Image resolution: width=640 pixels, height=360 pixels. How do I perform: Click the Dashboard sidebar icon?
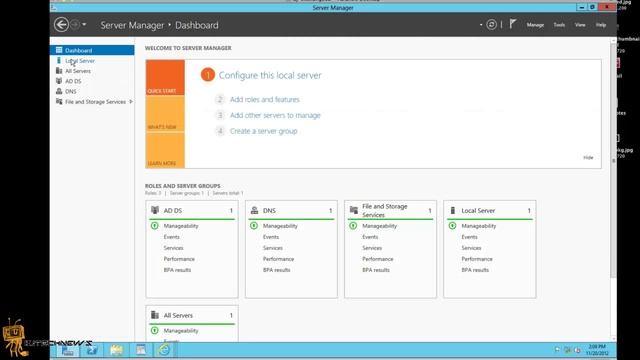click(x=59, y=50)
